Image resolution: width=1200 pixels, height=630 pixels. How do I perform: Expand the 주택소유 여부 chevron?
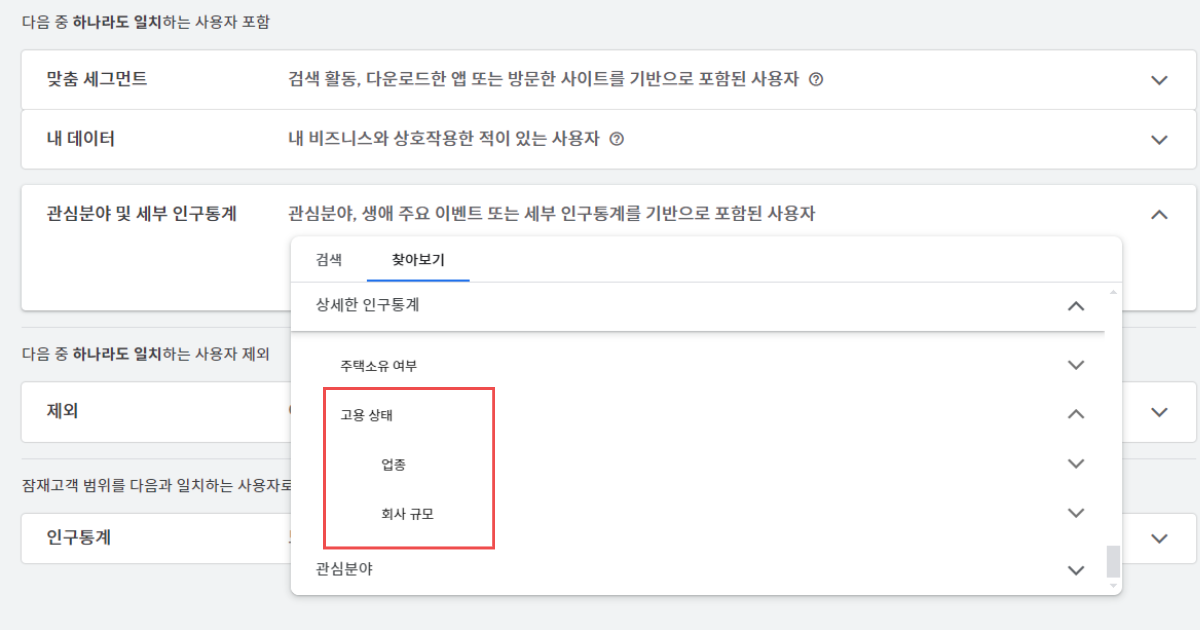1076,365
